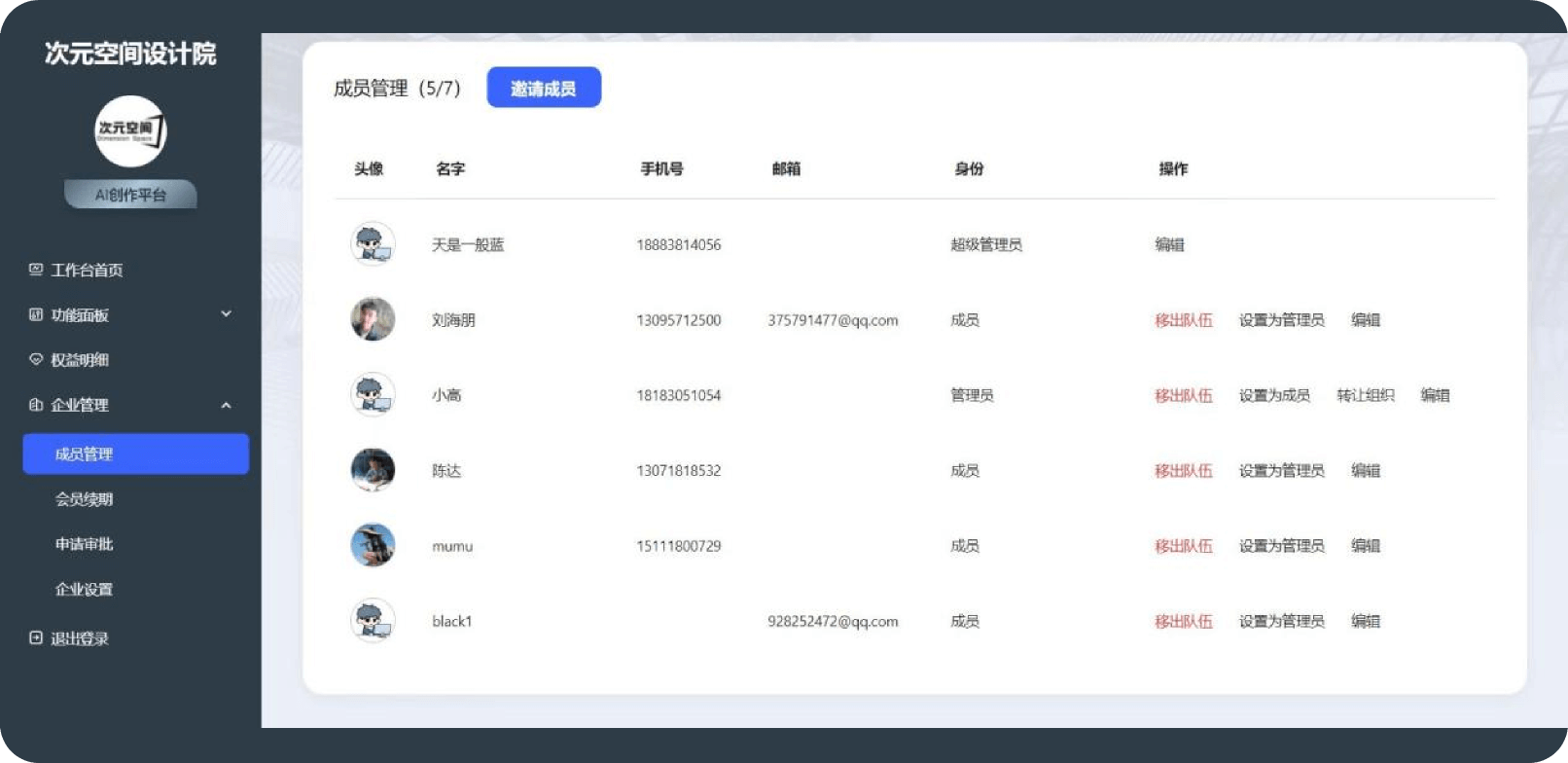
Task: Set black1 as 管理员
Action: (x=1282, y=621)
